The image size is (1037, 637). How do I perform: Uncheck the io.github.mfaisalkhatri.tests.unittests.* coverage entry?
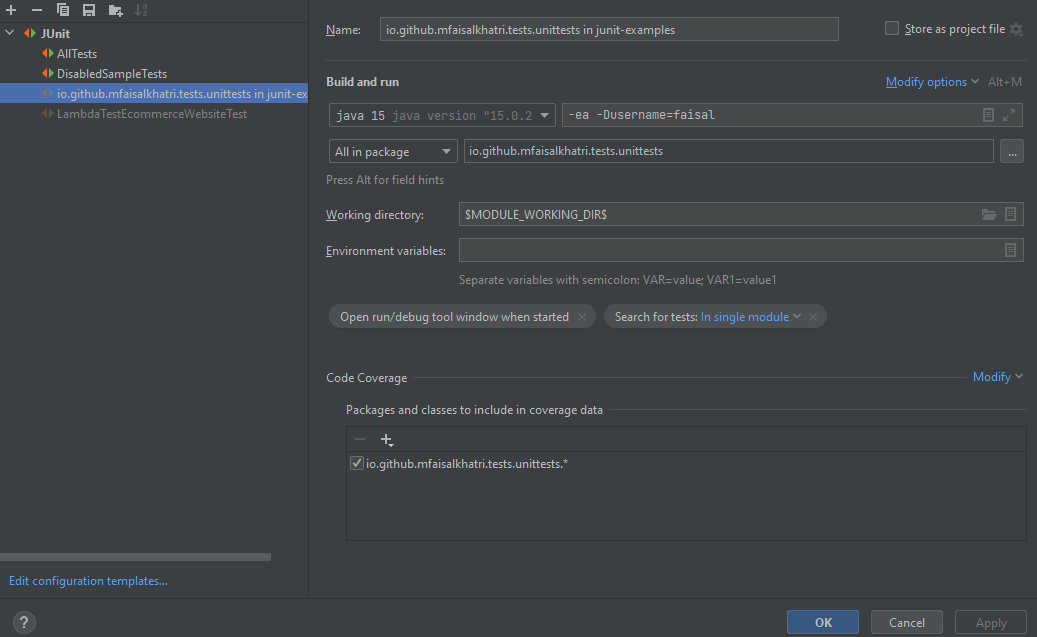click(x=357, y=463)
